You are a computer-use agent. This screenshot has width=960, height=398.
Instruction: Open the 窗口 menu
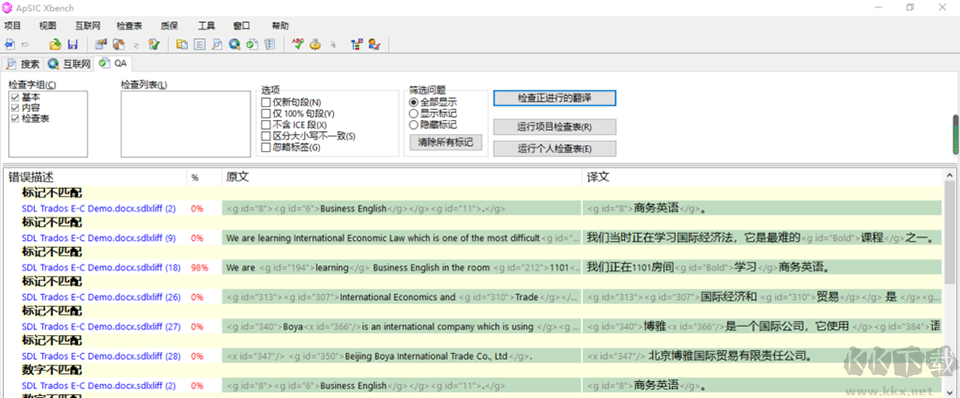click(x=242, y=26)
